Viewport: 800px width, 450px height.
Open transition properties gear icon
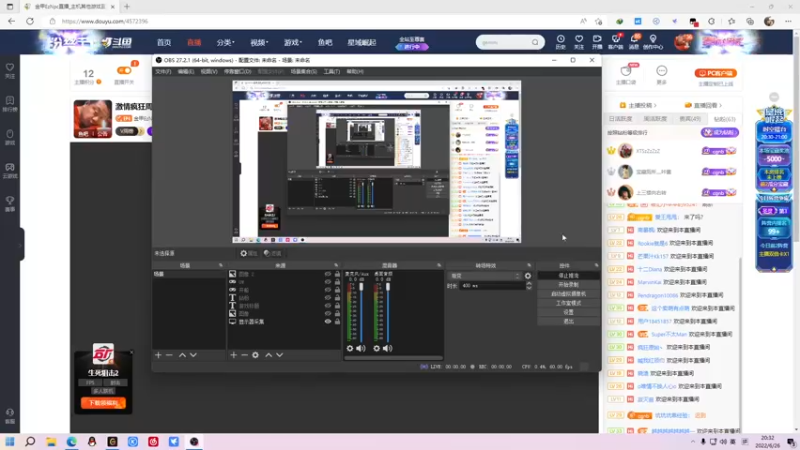pos(528,276)
